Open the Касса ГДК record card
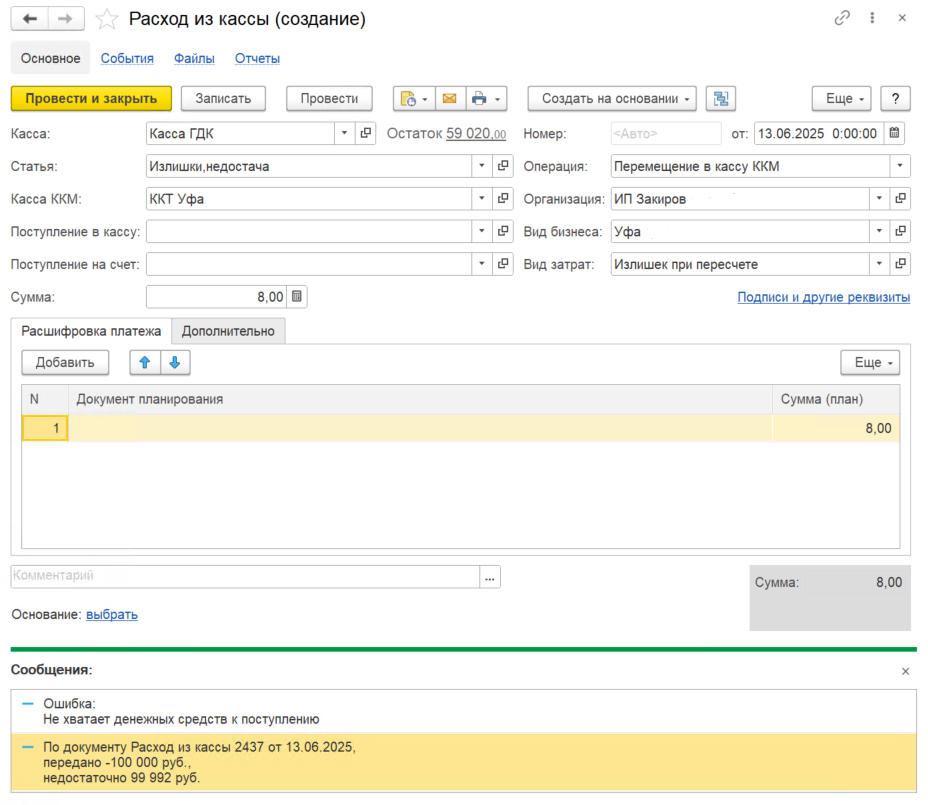Screen dimensions: 928x805 click(366, 133)
